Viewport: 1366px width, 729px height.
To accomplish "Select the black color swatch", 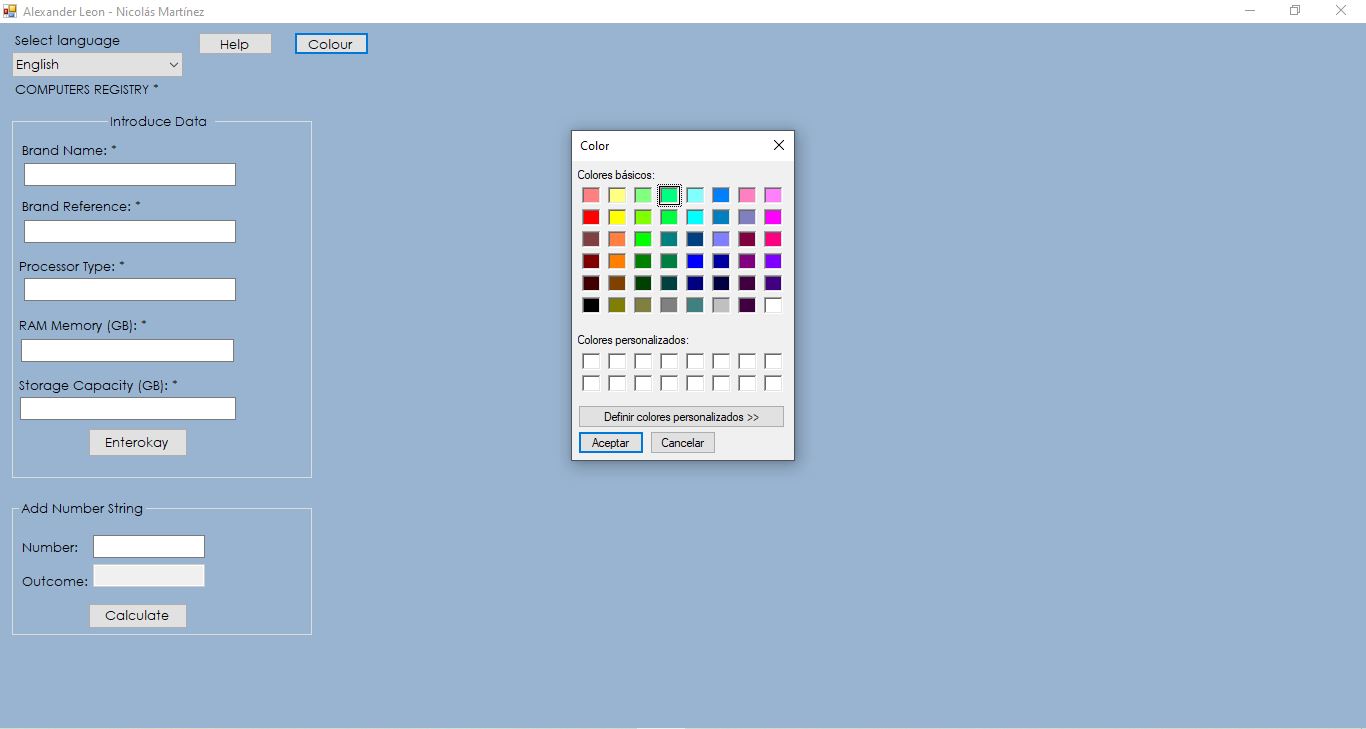I will [591, 305].
